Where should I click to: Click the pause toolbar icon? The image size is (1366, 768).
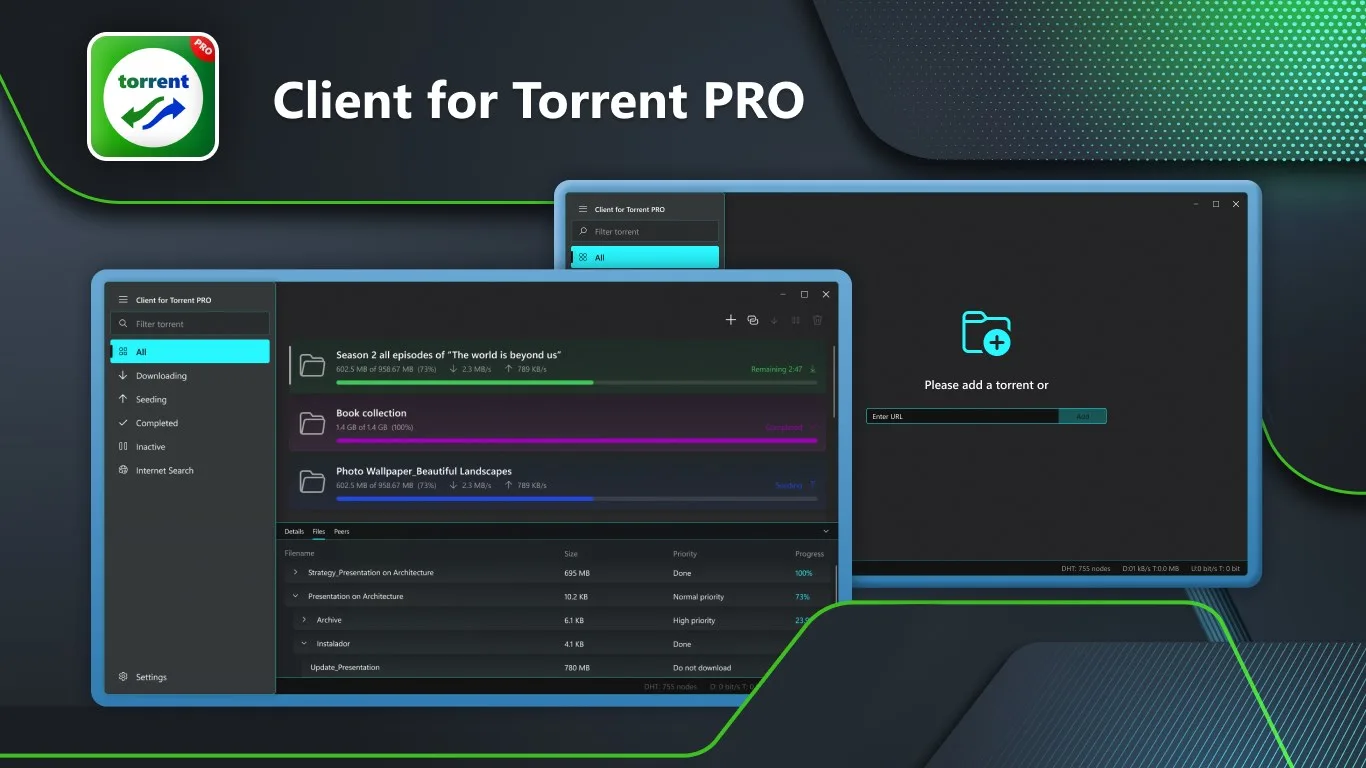796,320
